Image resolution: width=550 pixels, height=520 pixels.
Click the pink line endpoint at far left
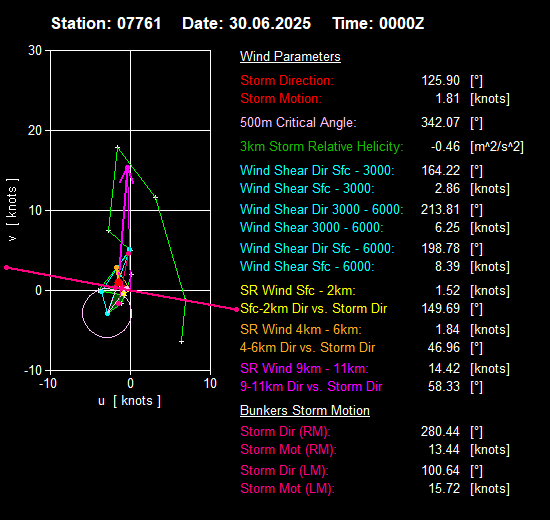6,268
